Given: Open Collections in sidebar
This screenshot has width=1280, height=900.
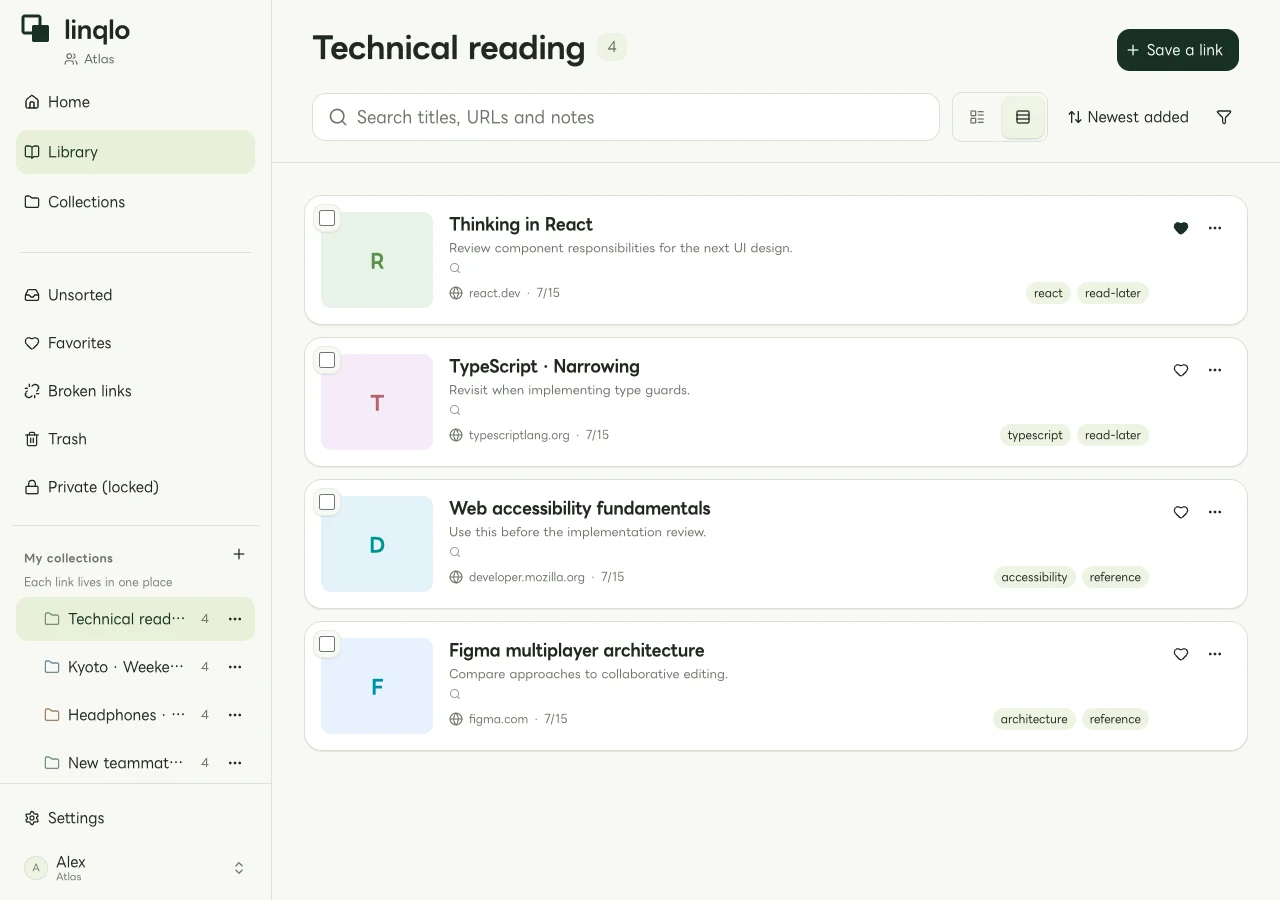Looking at the screenshot, I should [135, 202].
